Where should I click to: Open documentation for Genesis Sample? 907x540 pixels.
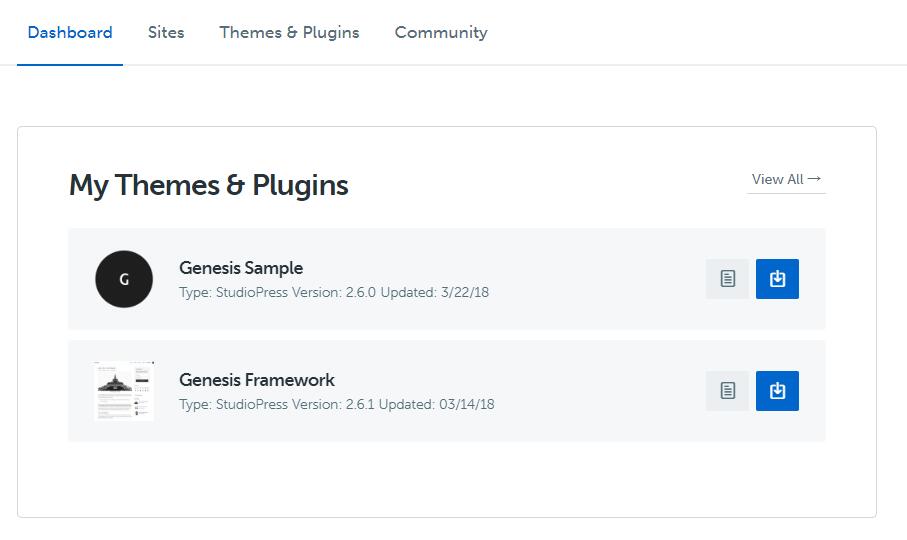click(727, 279)
